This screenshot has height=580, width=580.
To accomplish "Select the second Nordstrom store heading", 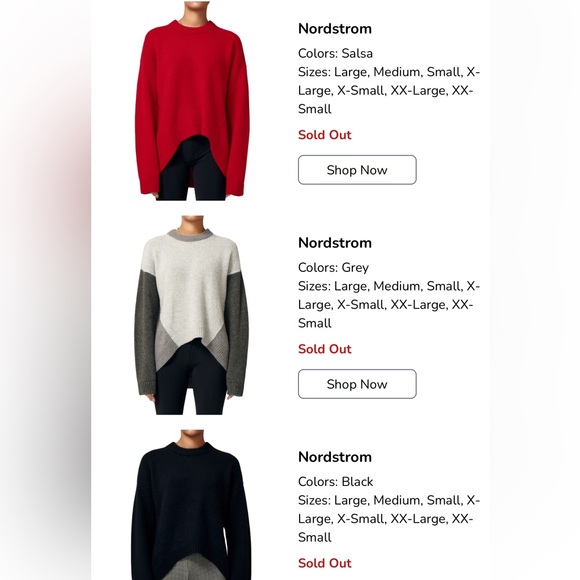I will tap(335, 243).
